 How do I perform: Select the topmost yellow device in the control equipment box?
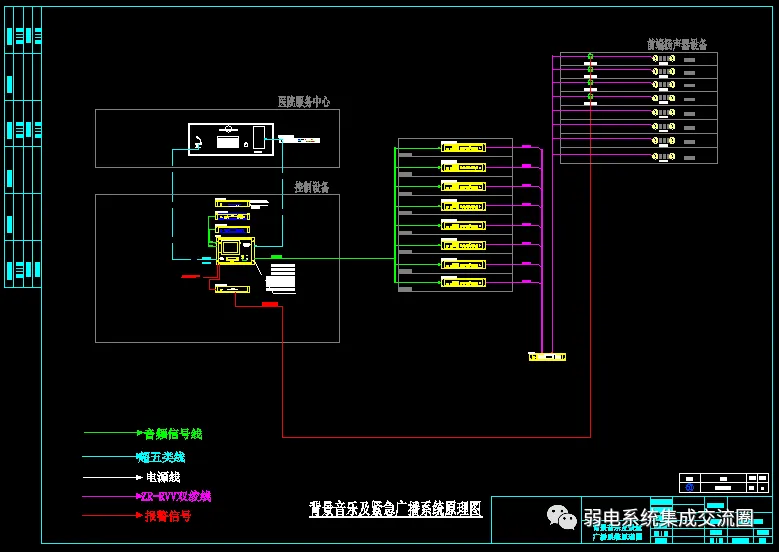click(x=232, y=203)
